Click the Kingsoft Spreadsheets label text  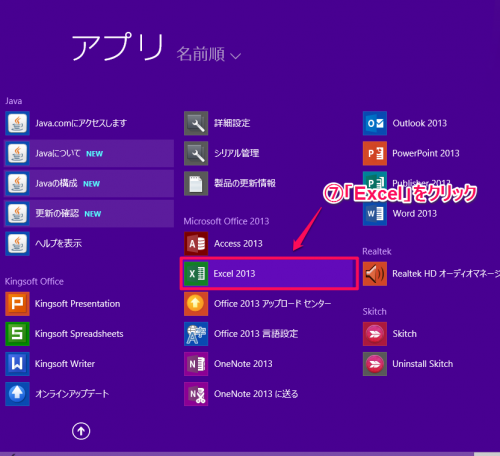(79, 334)
